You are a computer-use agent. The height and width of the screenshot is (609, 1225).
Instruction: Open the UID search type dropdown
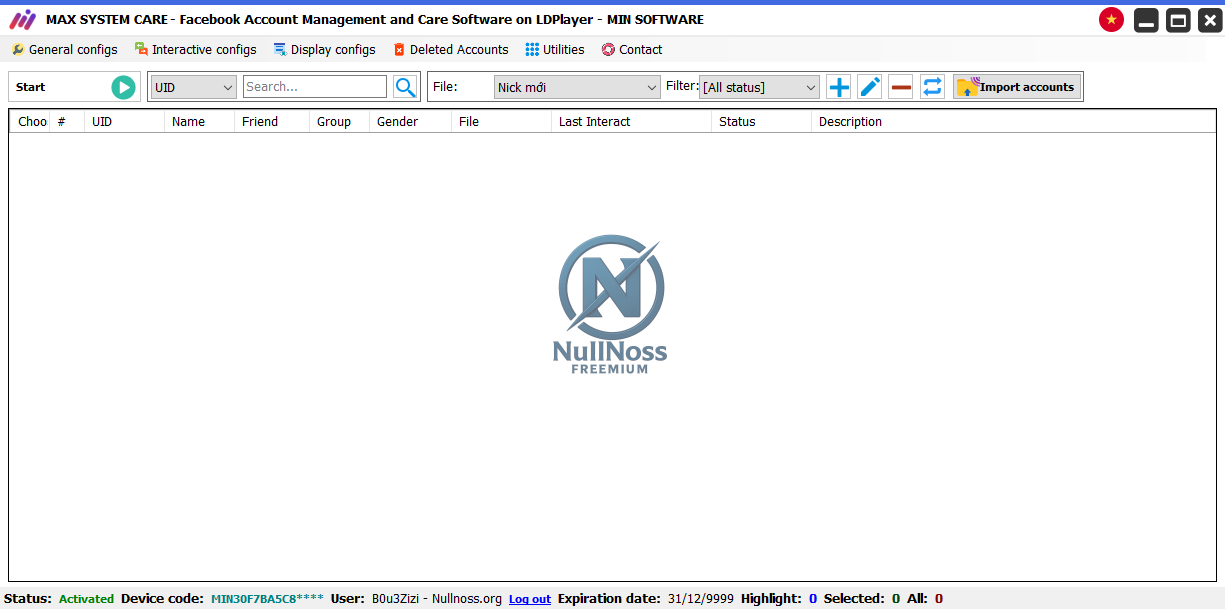(x=193, y=87)
